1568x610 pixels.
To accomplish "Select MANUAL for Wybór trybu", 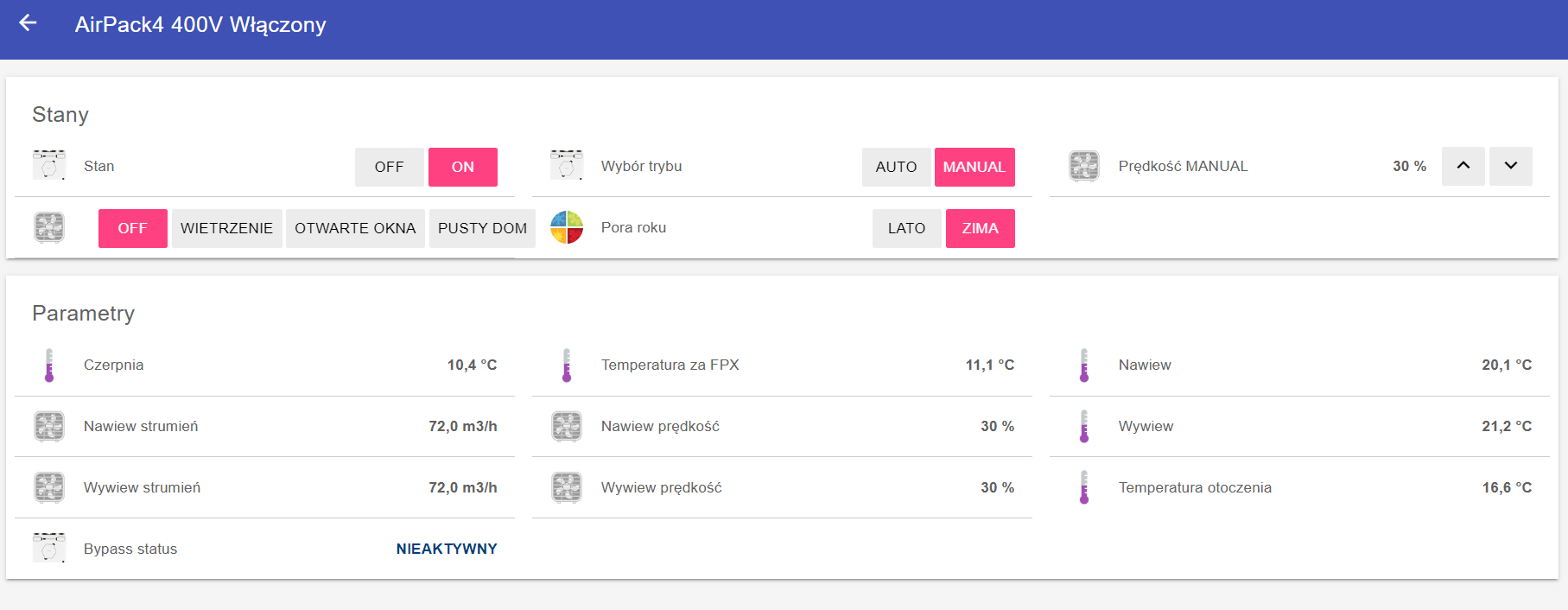I will point(974,167).
